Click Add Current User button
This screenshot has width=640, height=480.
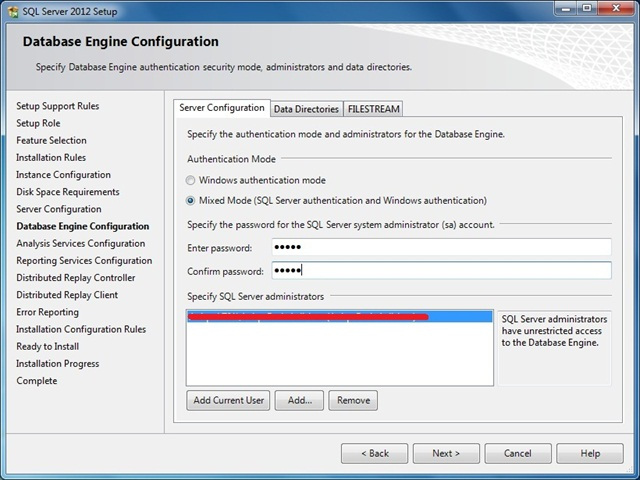[x=228, y=400]
